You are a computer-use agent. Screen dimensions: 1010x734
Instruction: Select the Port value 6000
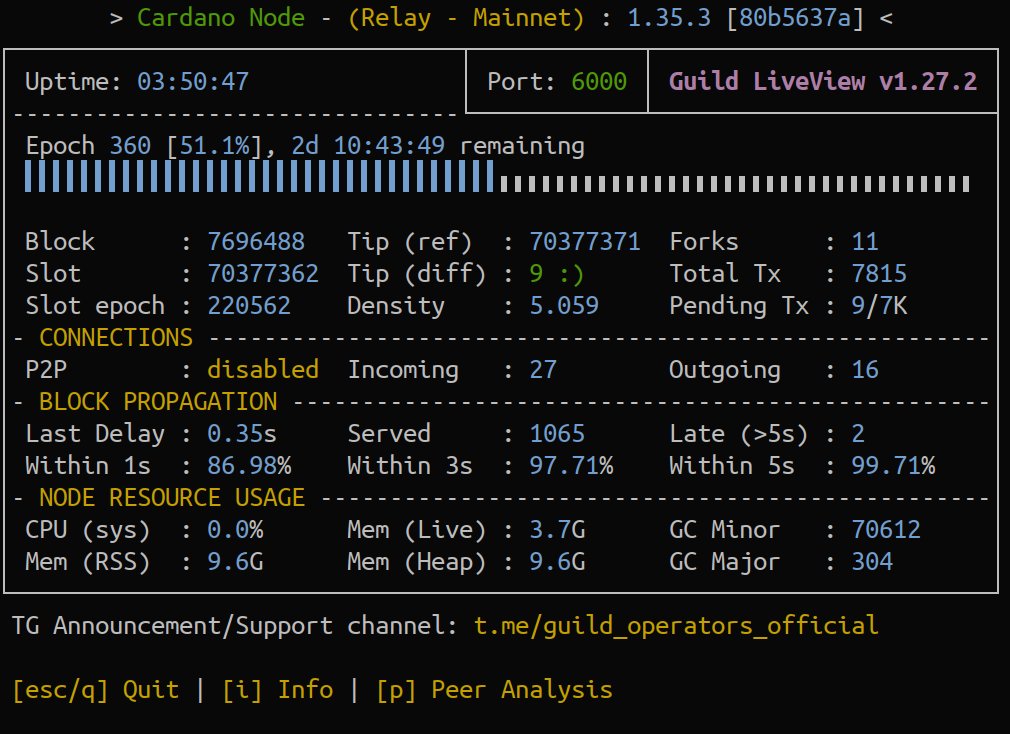click(598, 82)
